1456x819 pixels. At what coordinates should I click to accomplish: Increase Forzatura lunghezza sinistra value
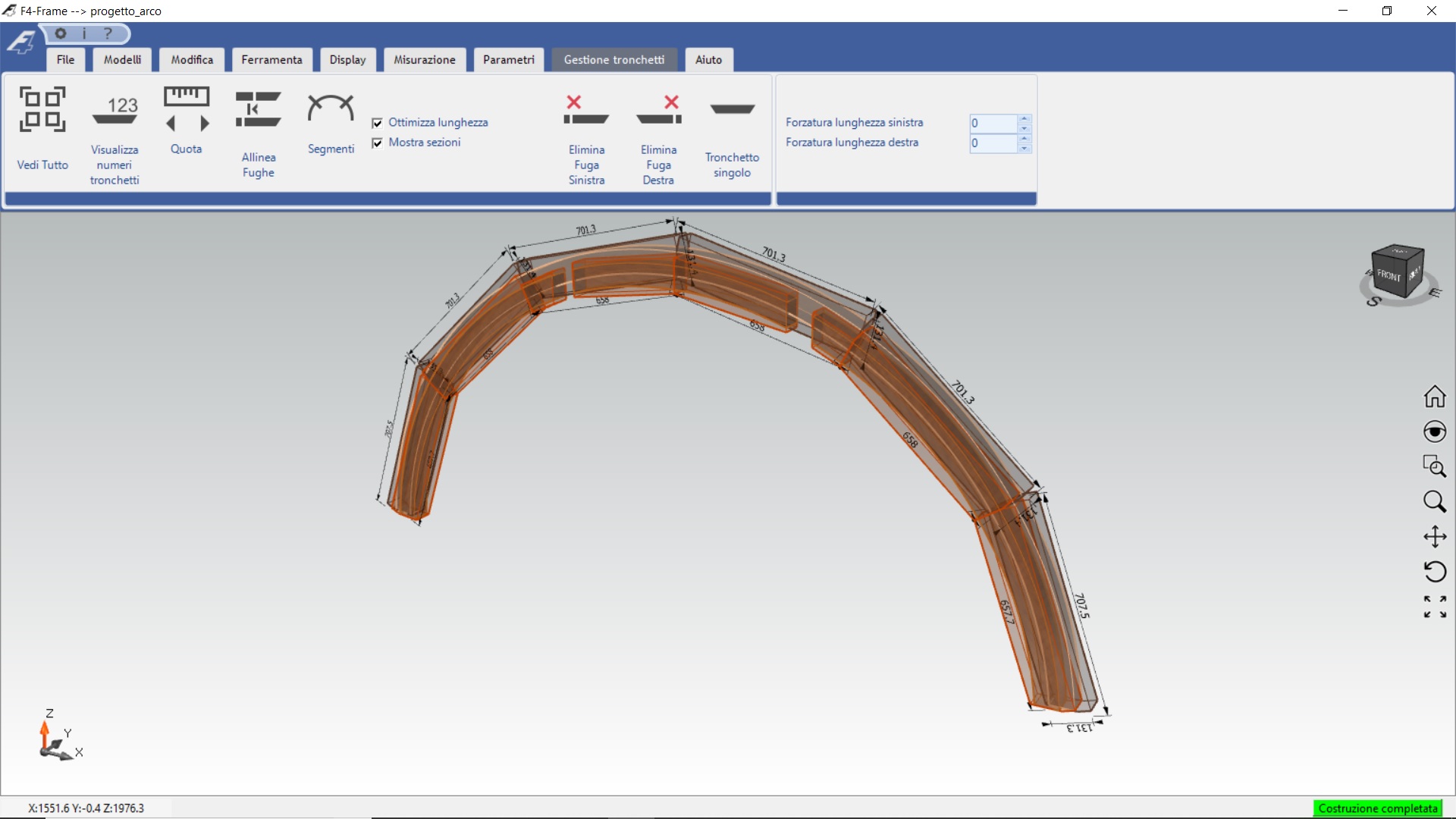coord(1025,118)
